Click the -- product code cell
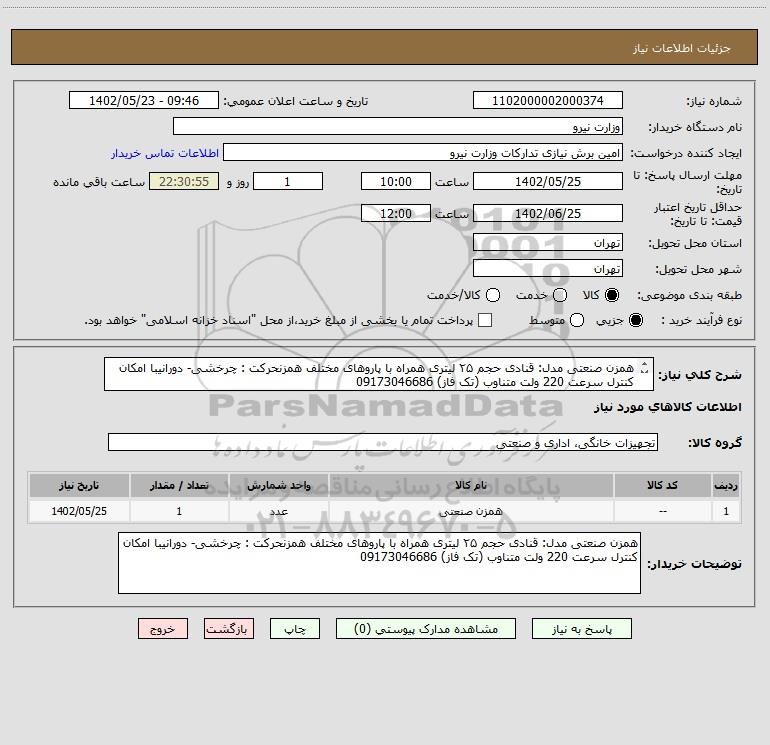This screenshot has height=745, width=770. click(x=662, y=511)
